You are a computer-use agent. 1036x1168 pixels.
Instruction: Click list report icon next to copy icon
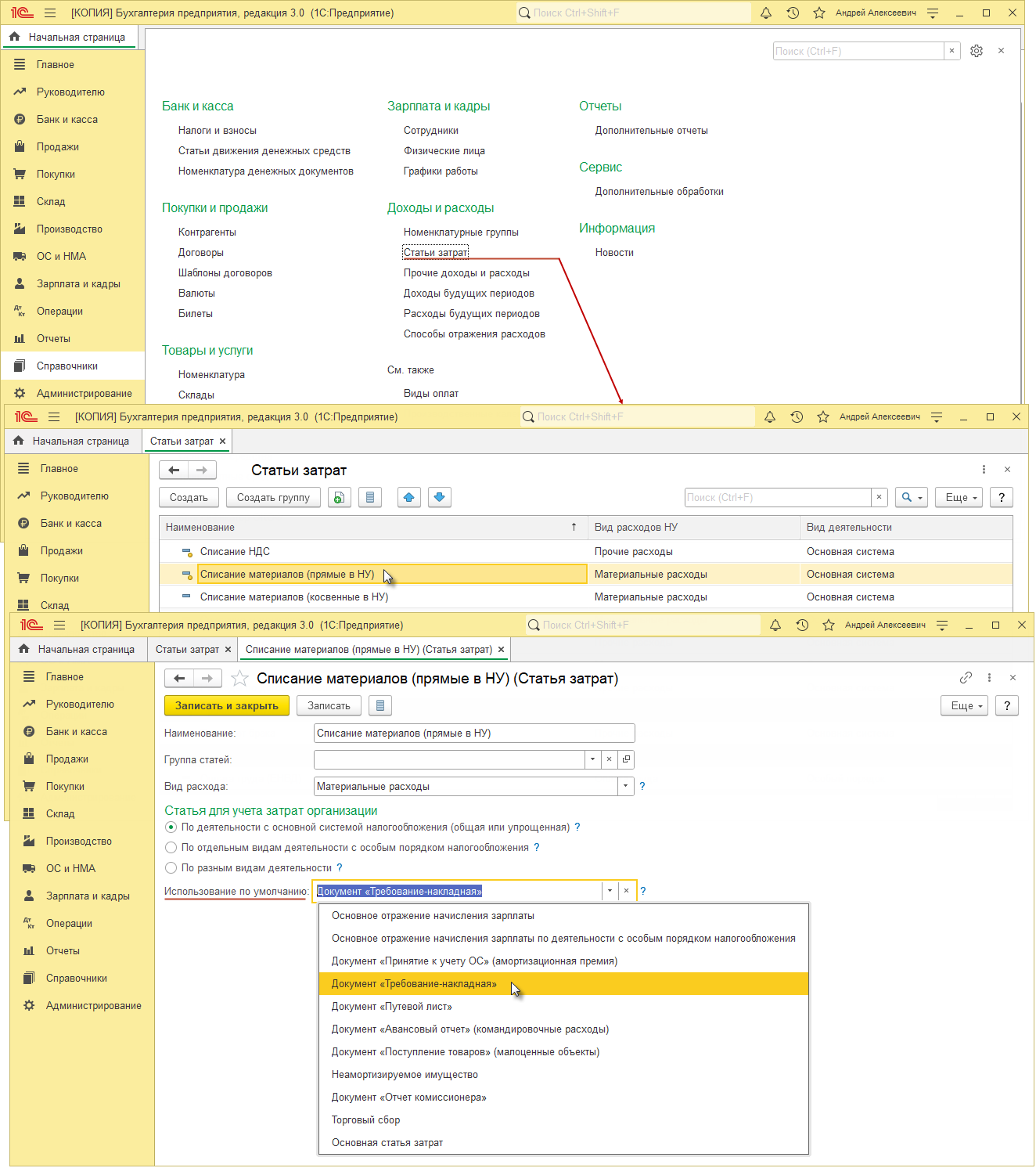370,497
